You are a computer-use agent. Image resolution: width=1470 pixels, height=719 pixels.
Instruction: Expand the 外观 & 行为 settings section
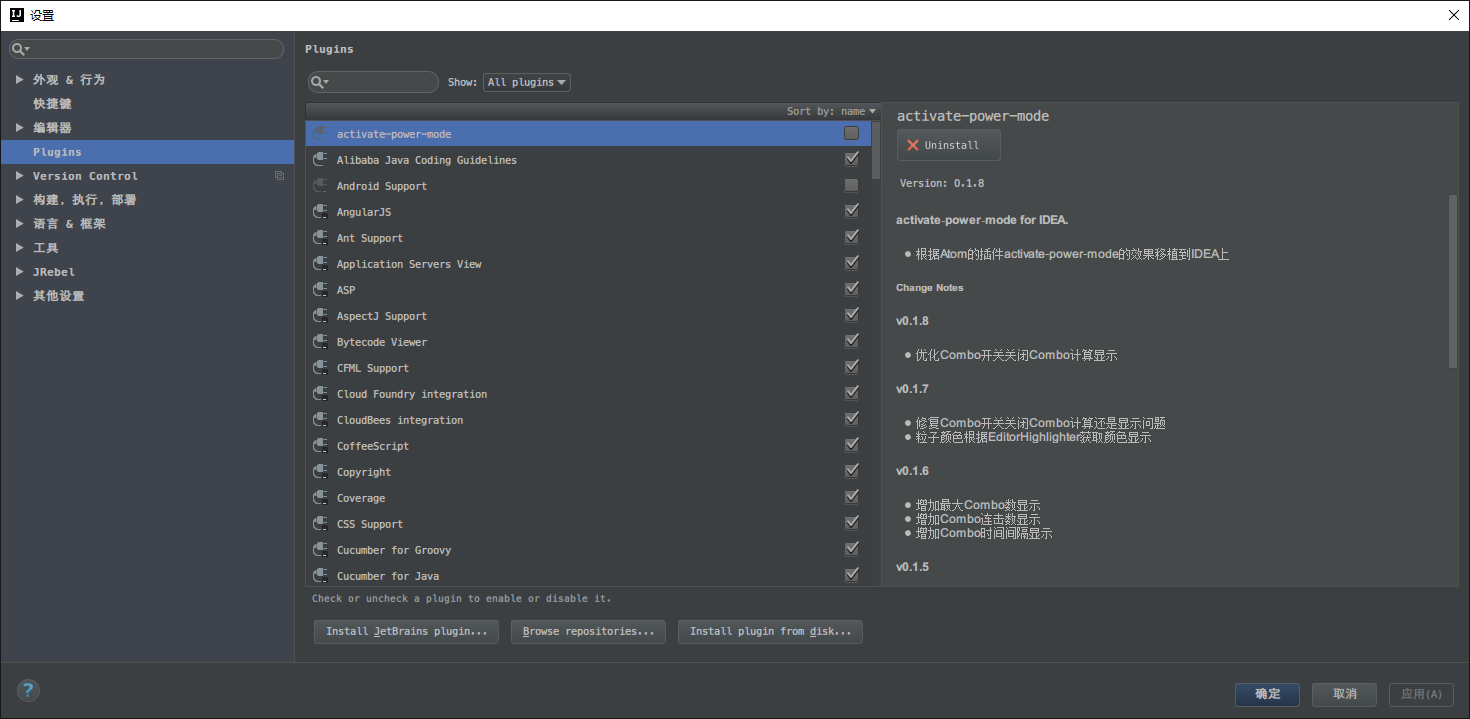pos(20,79)
